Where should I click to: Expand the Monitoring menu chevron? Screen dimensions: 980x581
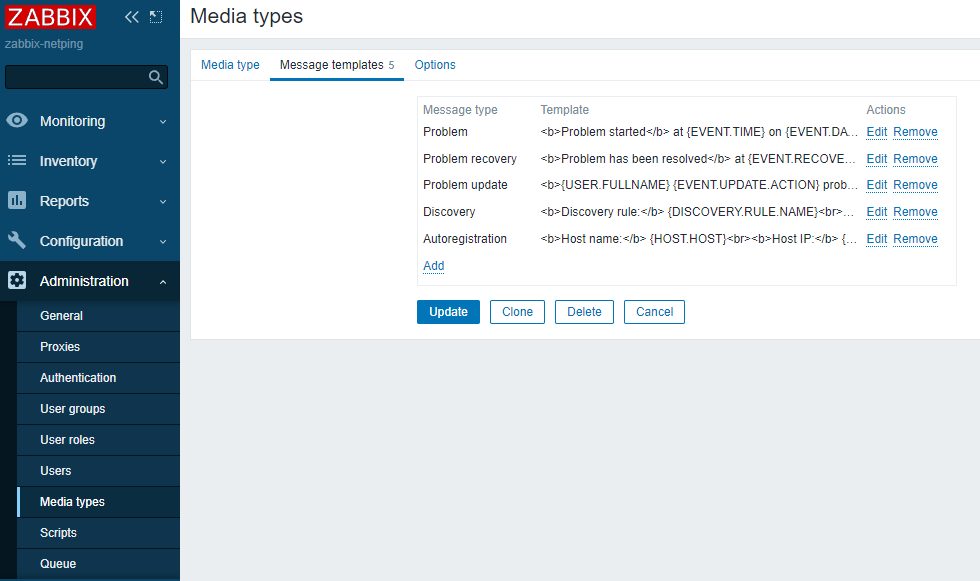point(163,122)
